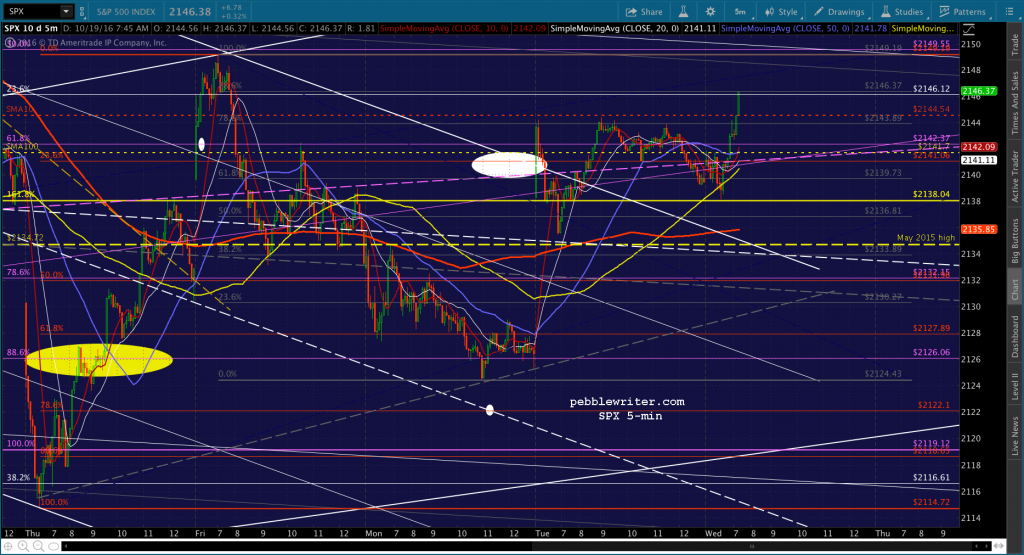Click the Fri label on time axis
The image size is (1024, 555).
coord(200,533)
